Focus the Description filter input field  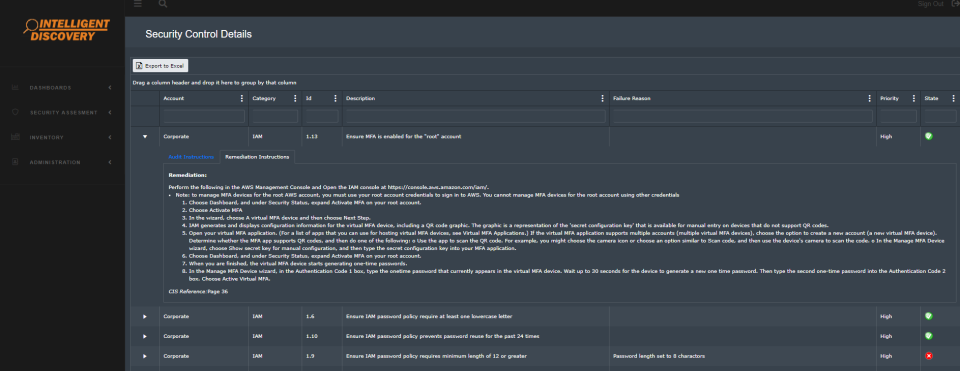pyautogui.click(x=476, y=116)
